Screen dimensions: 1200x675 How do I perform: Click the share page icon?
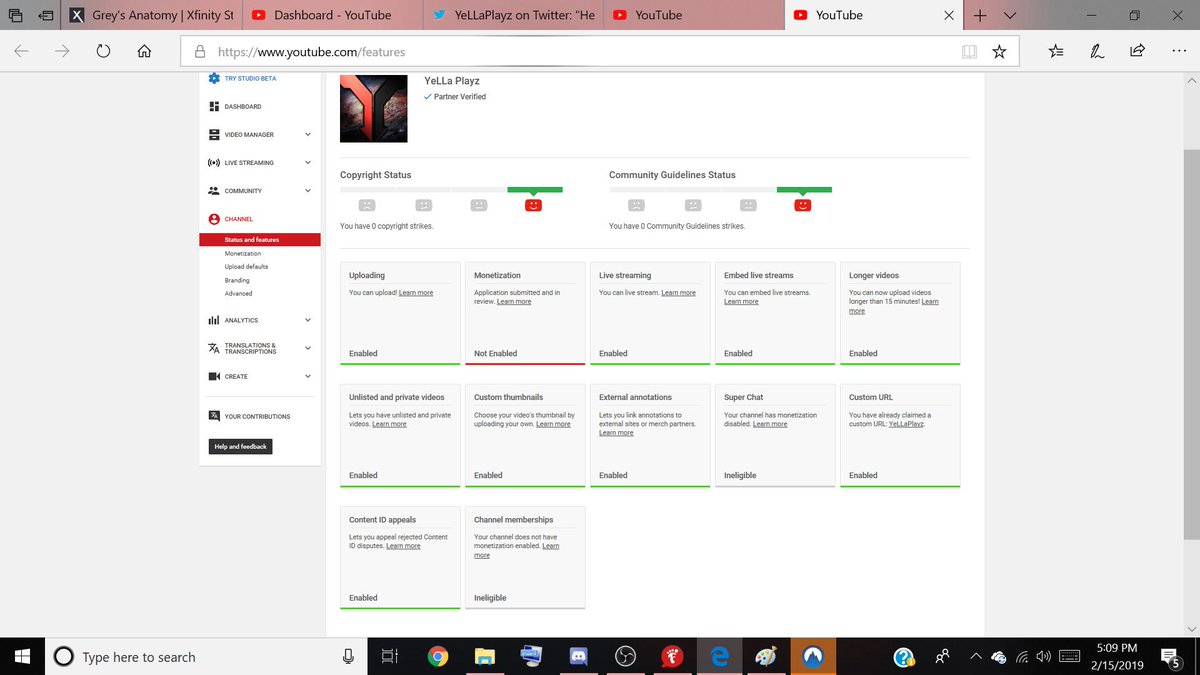(1137, 51)
